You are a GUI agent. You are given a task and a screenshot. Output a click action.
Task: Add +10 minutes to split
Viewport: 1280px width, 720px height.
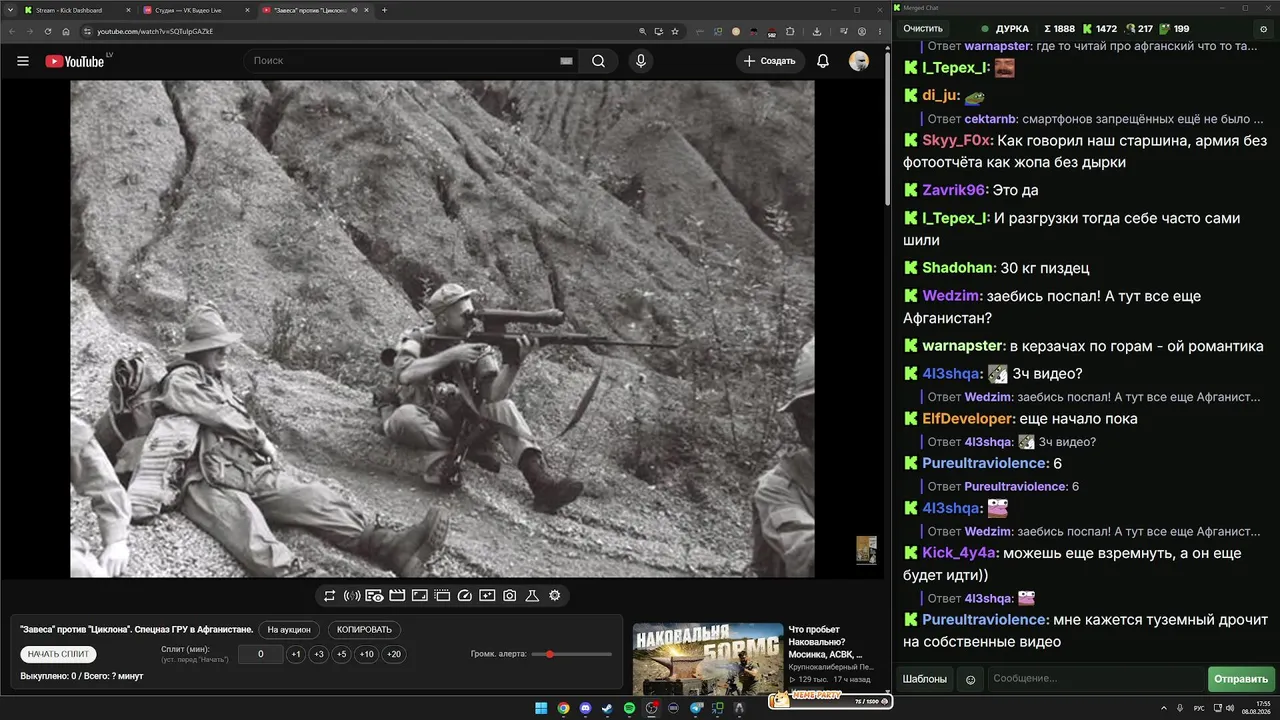(367, 654)
